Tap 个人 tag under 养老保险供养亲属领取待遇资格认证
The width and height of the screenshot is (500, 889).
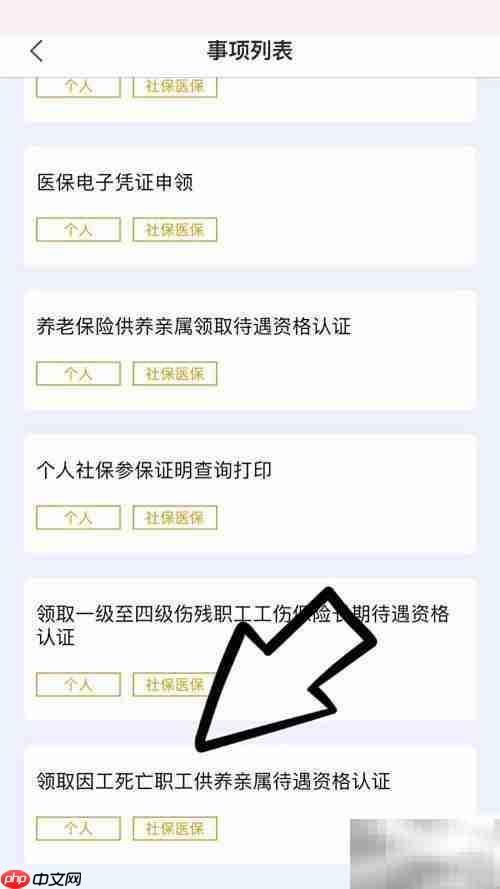tap(78, 374)
